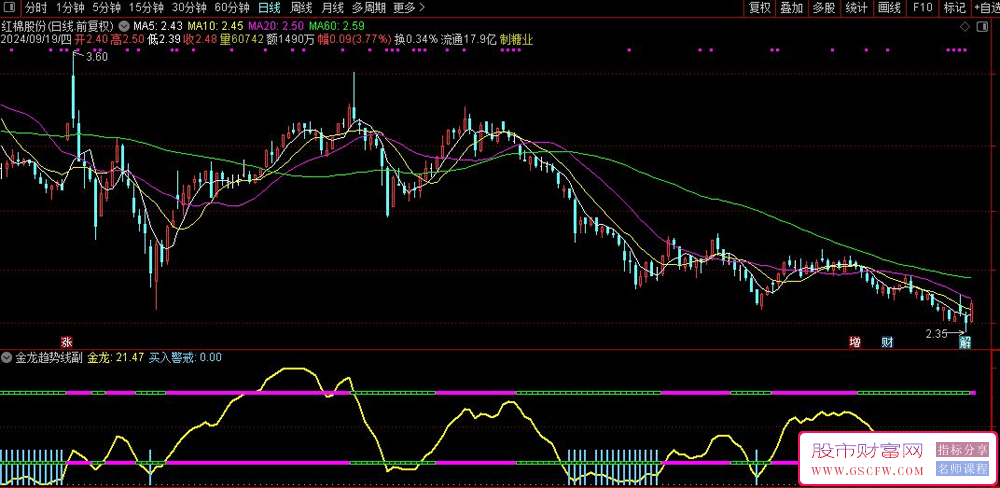Viewport: 1000px width, 488px height.
Task: Select the 1分钟 period
Action: [70, 8]
